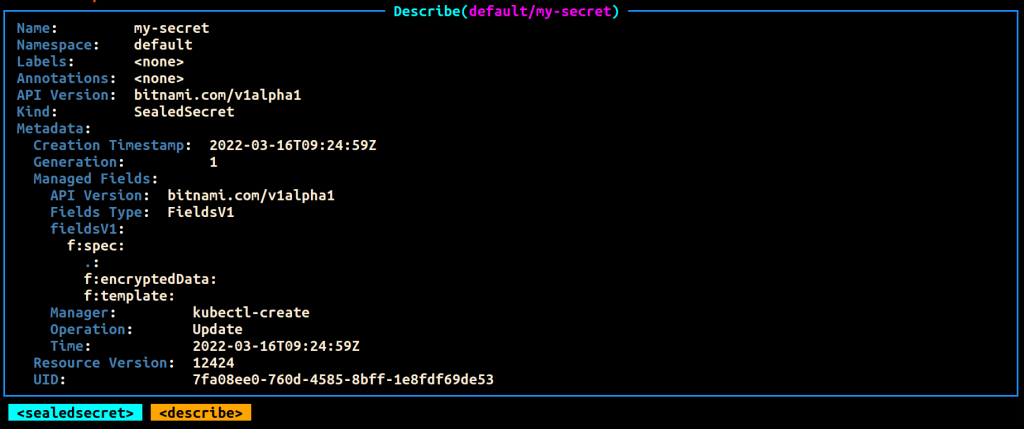The height and width of the screenshot is (429, 1024).
Task: Click the <describe> breadcrumb
Action: coord(200,412)
